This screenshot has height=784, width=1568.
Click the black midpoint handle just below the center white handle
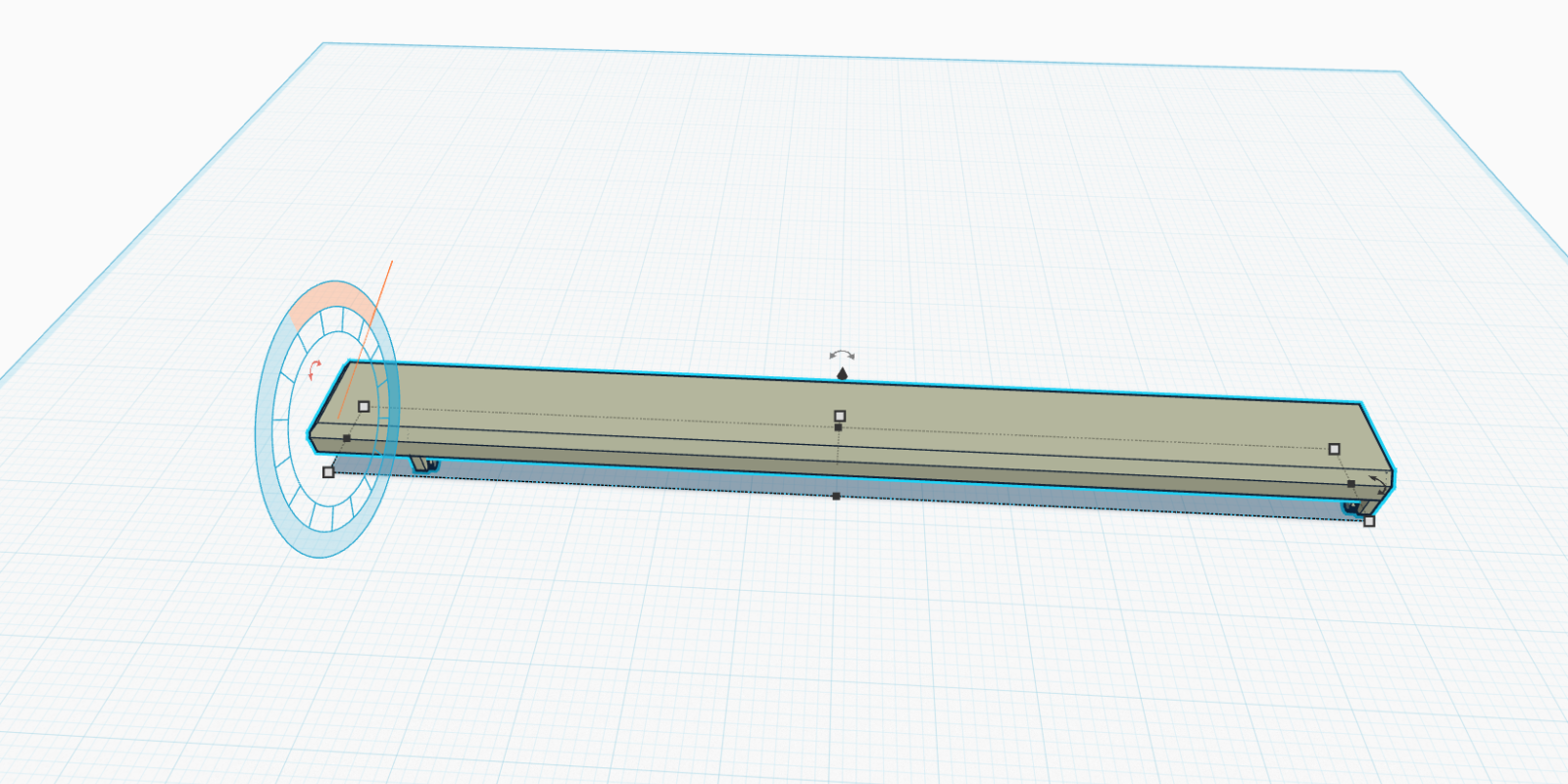[x=838, y=427]
